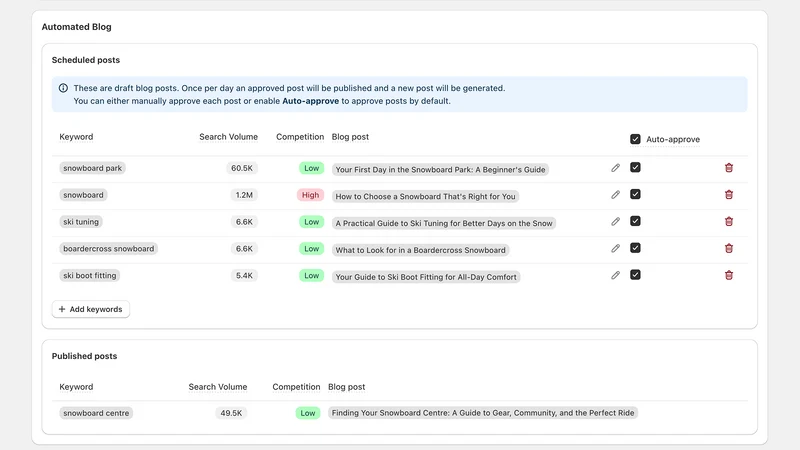Click the bold Auto-approve text in banner
Screen dimensions: 800x450
(x=310, y=101)
